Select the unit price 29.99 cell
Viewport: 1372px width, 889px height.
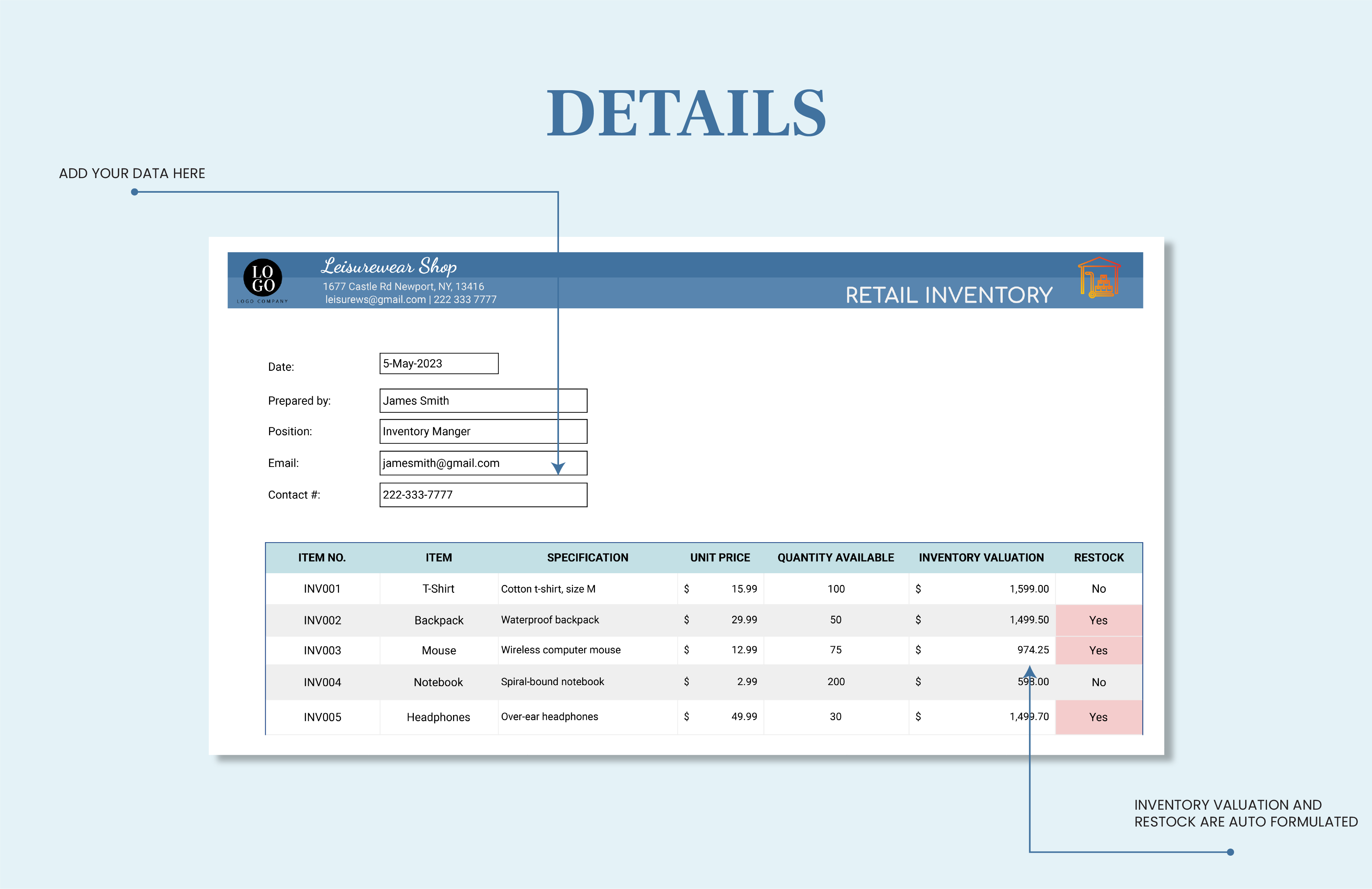(721, 620)
